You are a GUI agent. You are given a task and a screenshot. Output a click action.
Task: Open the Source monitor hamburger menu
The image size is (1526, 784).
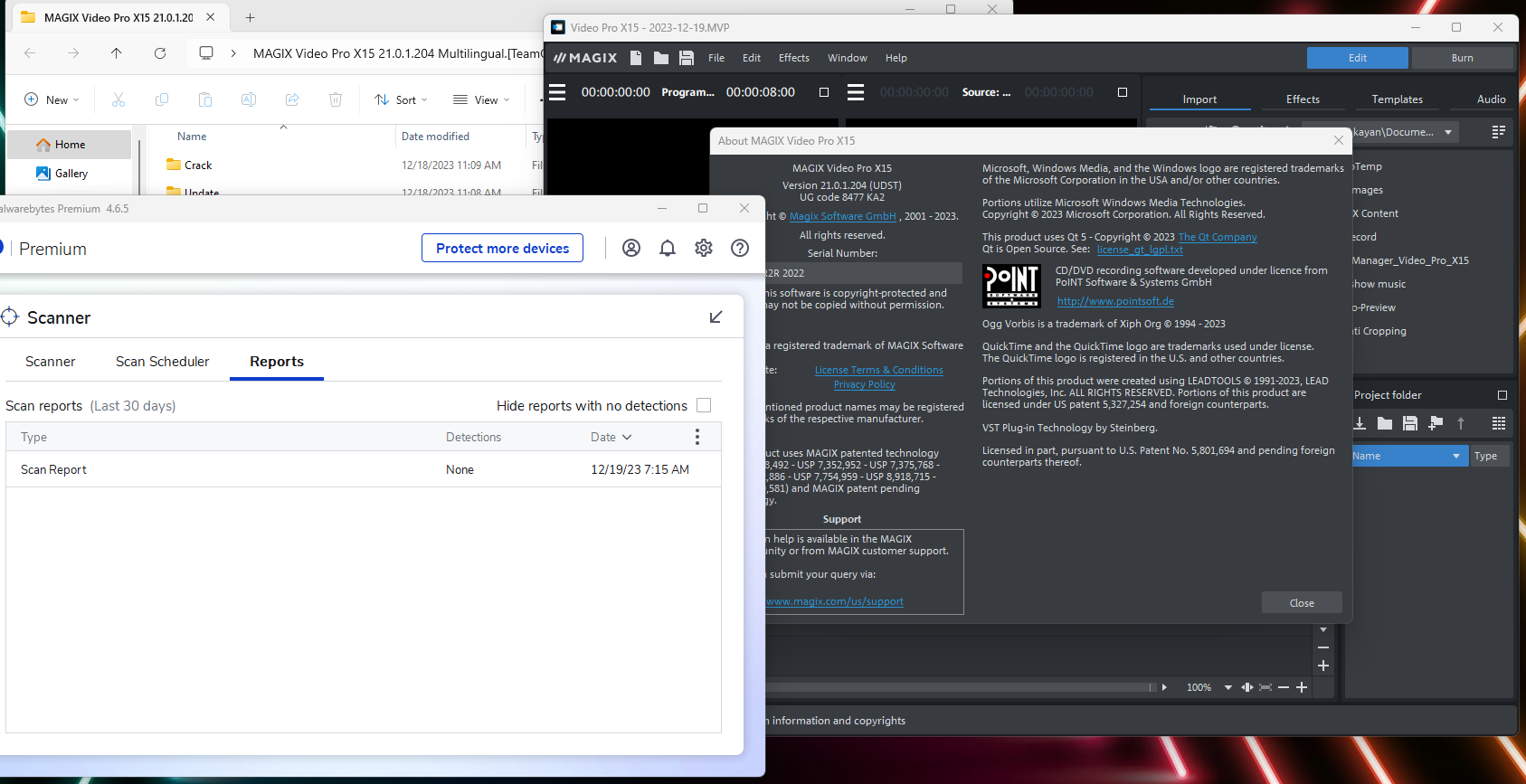coord(856,92)
